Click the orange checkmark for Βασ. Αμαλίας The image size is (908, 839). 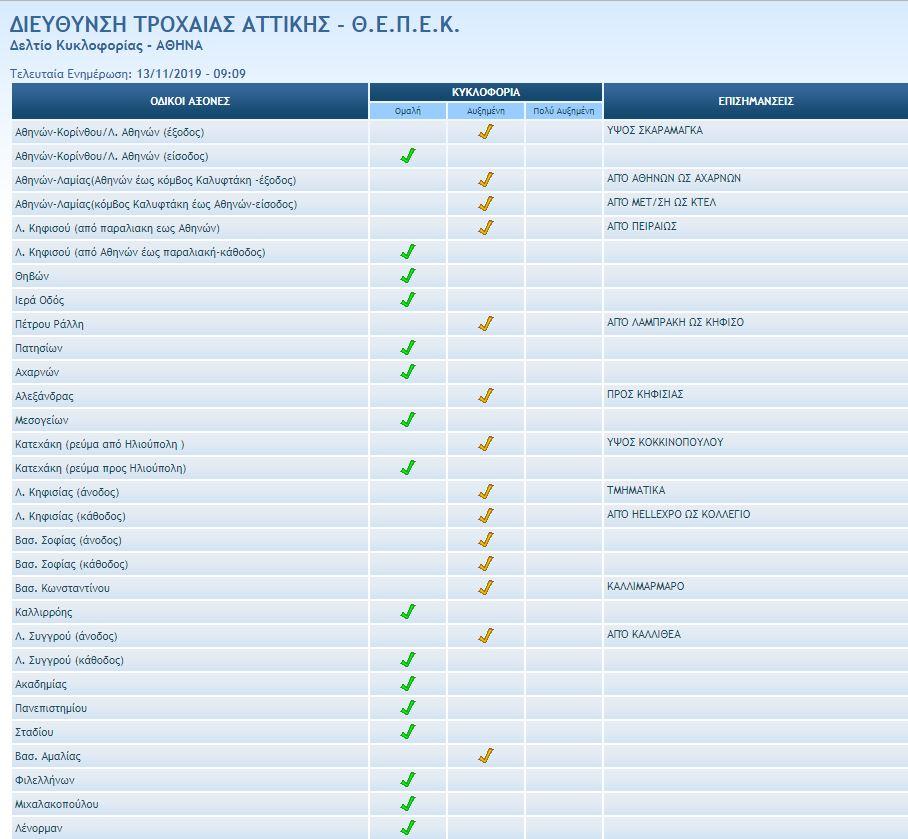tap(485, 756)
